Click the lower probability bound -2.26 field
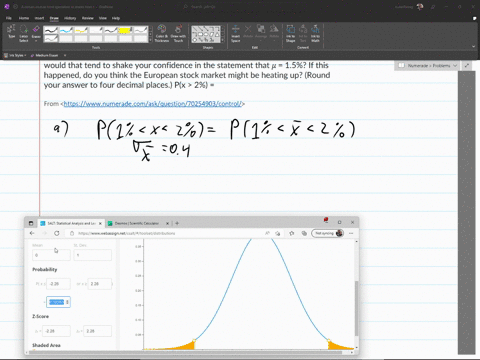480x360 pixels. click(58, 284)
